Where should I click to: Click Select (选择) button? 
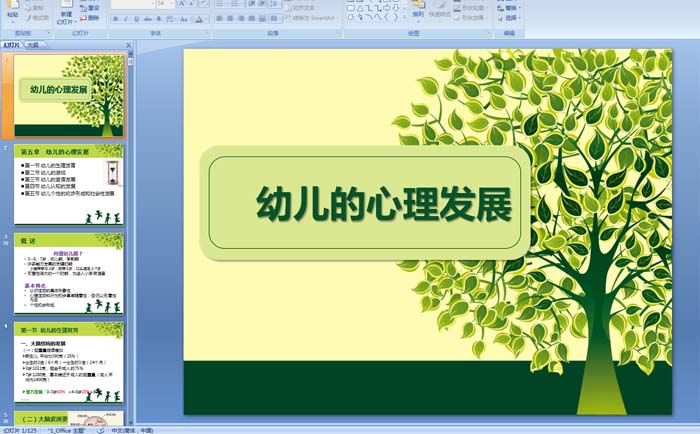point(508,18)
